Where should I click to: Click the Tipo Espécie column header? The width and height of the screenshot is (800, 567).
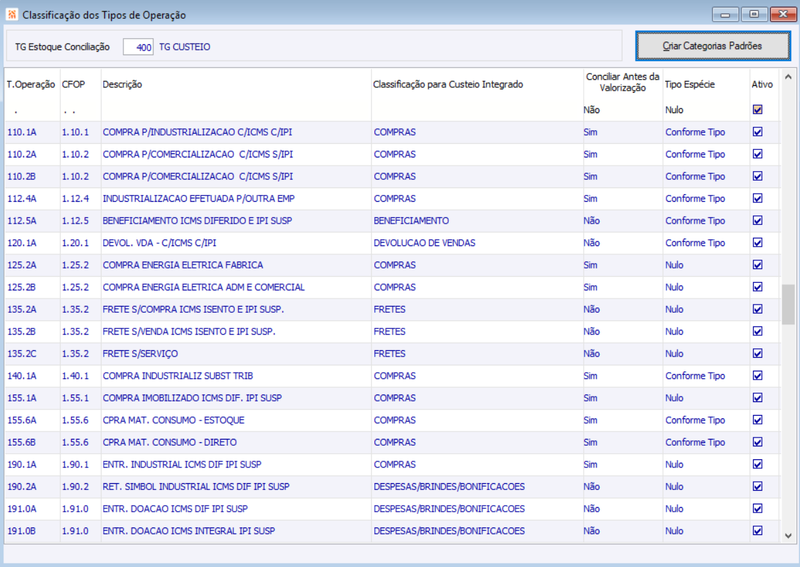click(690, 84)
